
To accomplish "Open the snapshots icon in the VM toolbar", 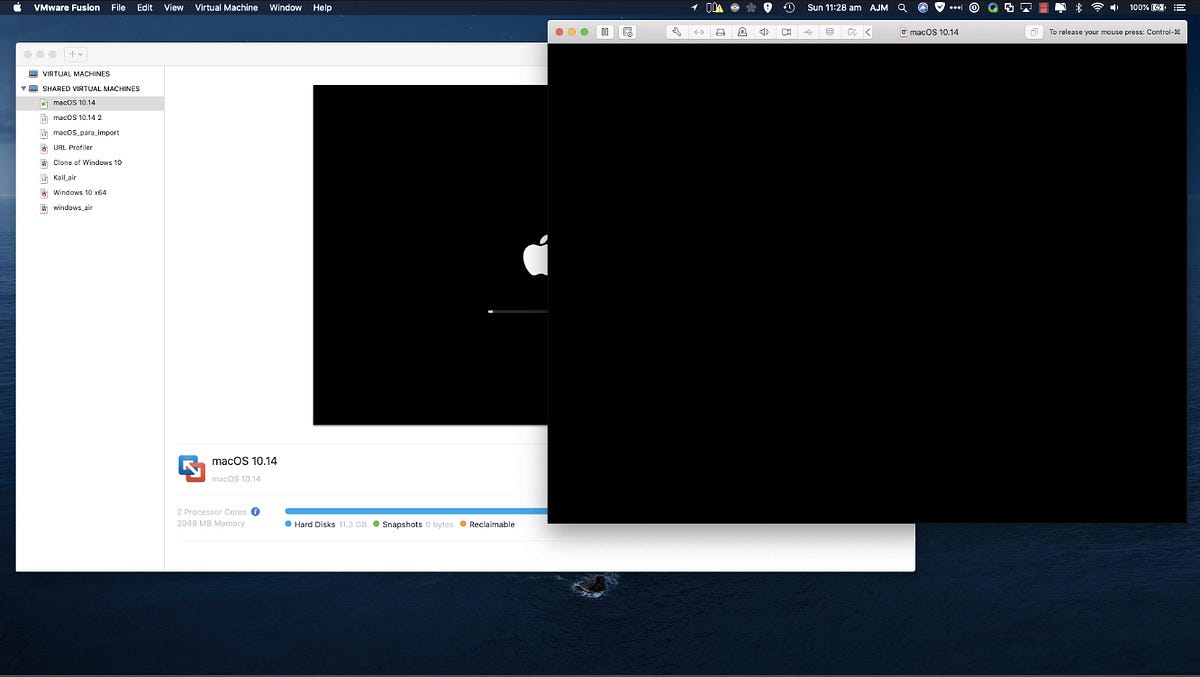I will 627,32.
